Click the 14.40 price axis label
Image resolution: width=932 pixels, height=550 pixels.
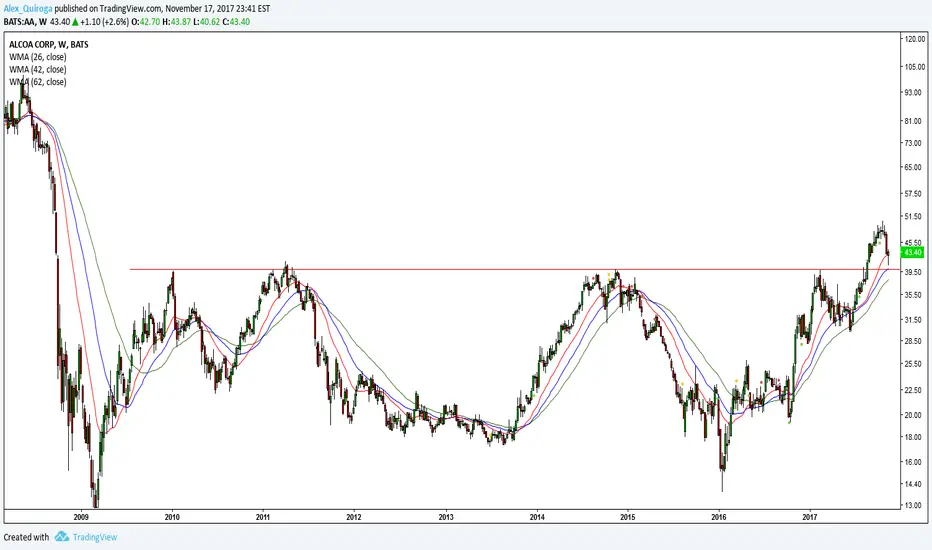pos(912,485)
